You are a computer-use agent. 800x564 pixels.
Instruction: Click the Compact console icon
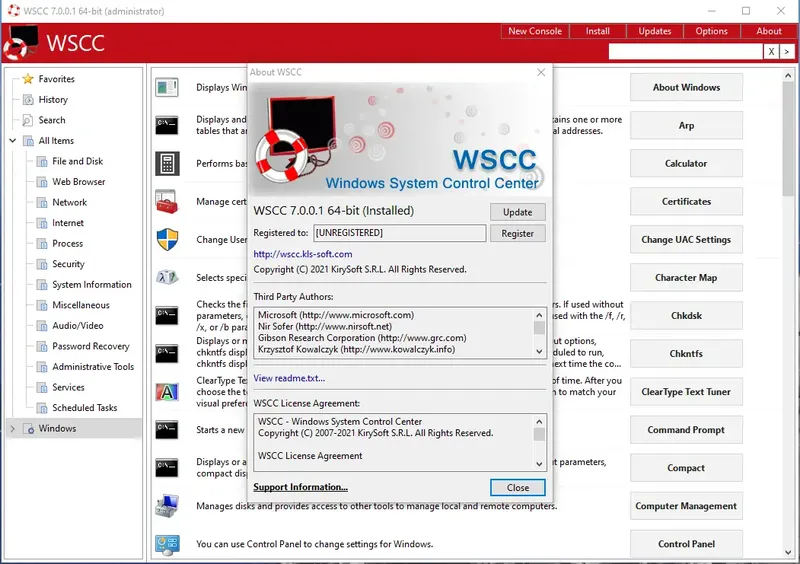[167, 468]
